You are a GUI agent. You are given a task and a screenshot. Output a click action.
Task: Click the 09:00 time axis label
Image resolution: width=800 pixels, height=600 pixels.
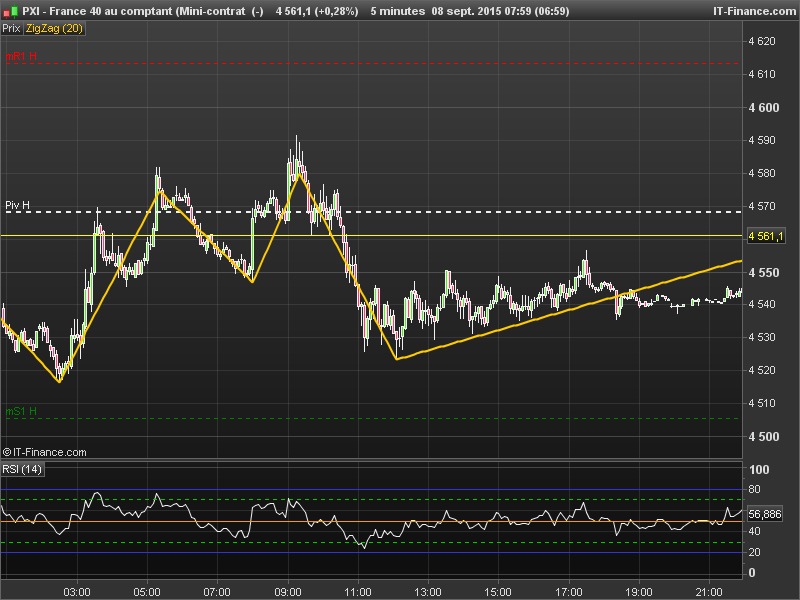pos(288,592)
